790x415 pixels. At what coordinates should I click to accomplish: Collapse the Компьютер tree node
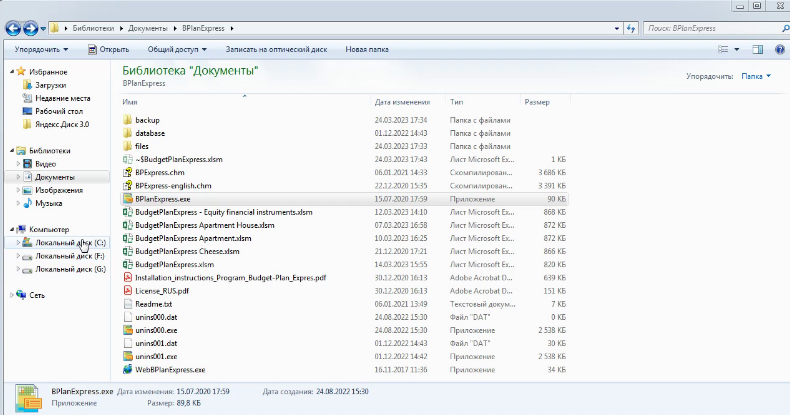pyautogui.click(x=12, y=229)
